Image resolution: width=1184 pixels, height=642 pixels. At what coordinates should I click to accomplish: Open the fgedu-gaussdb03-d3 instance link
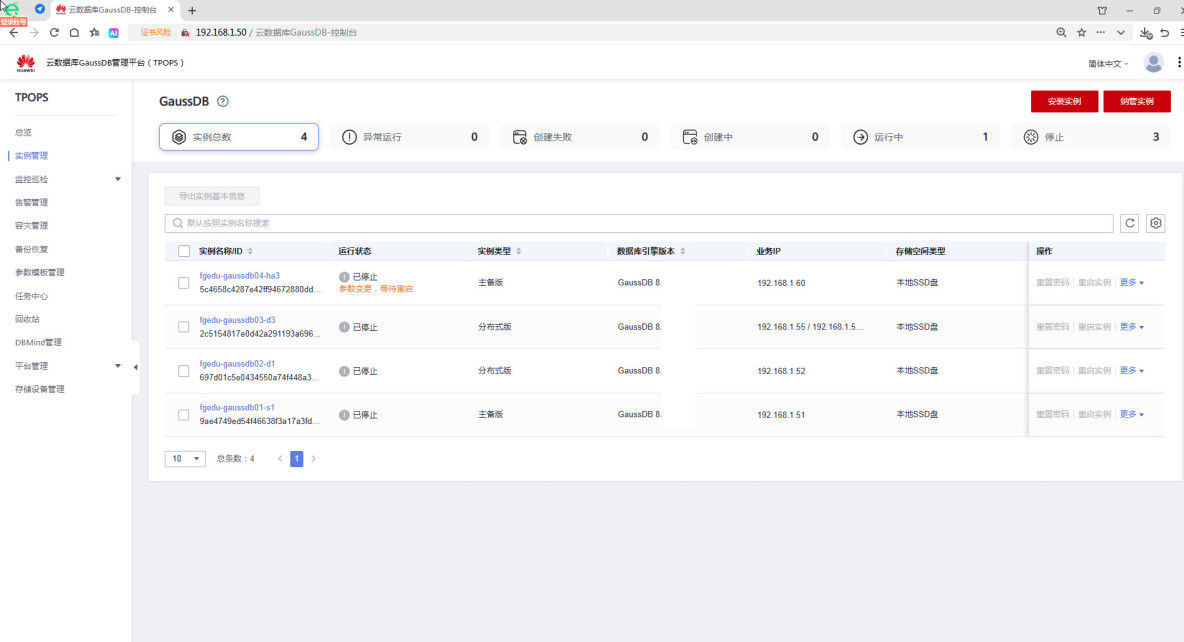coord(237,320)
